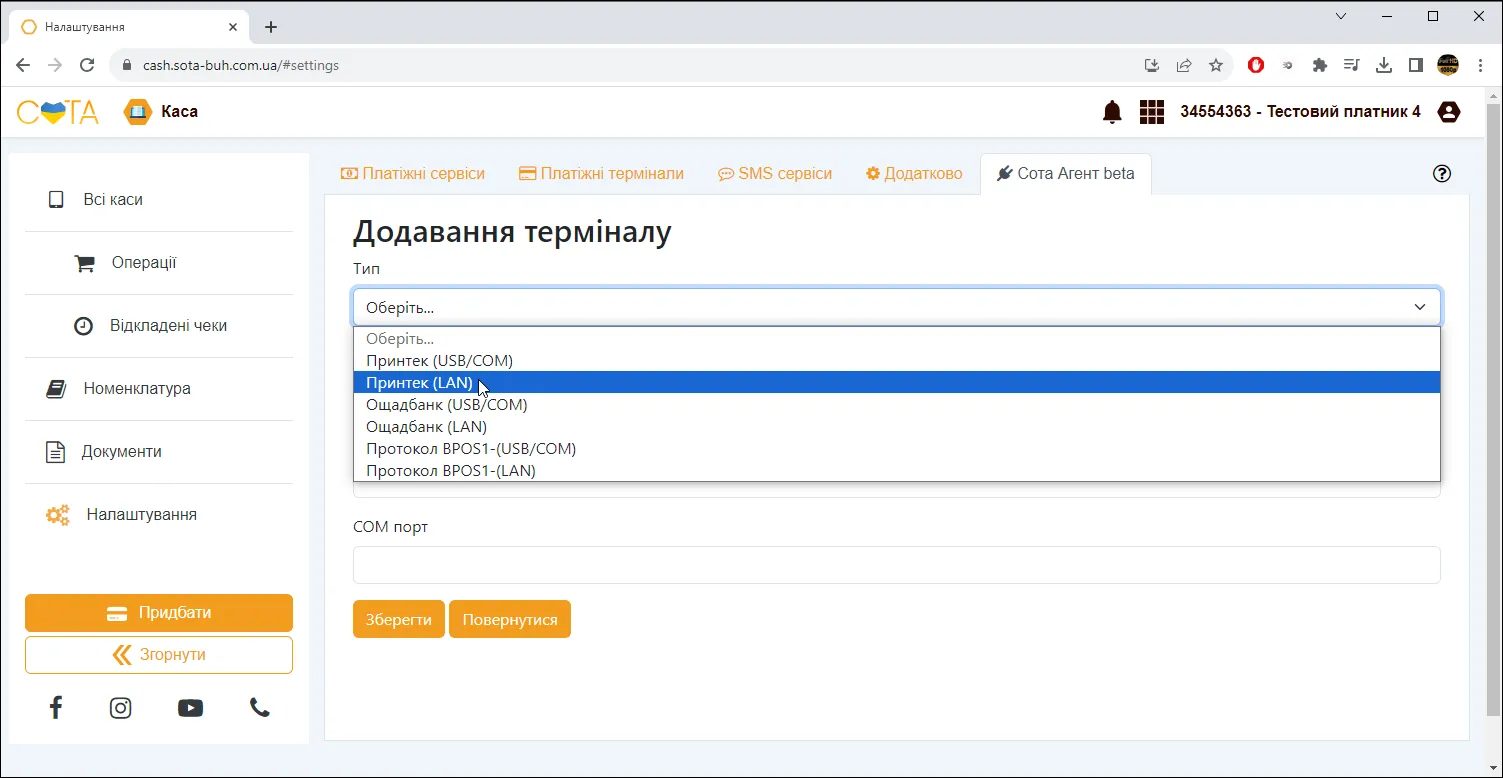
Task: Switch to Платіжні сервіси tab
Action: click(413, 174)
